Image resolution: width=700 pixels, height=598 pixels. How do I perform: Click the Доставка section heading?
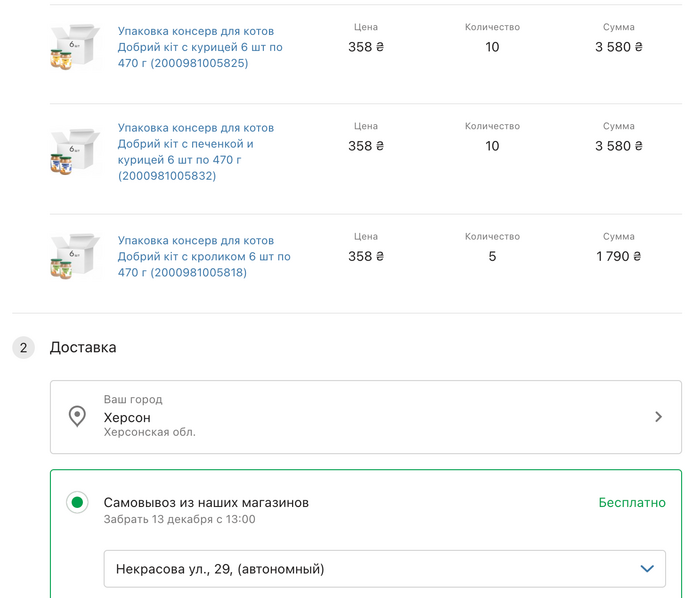[83, 347]
